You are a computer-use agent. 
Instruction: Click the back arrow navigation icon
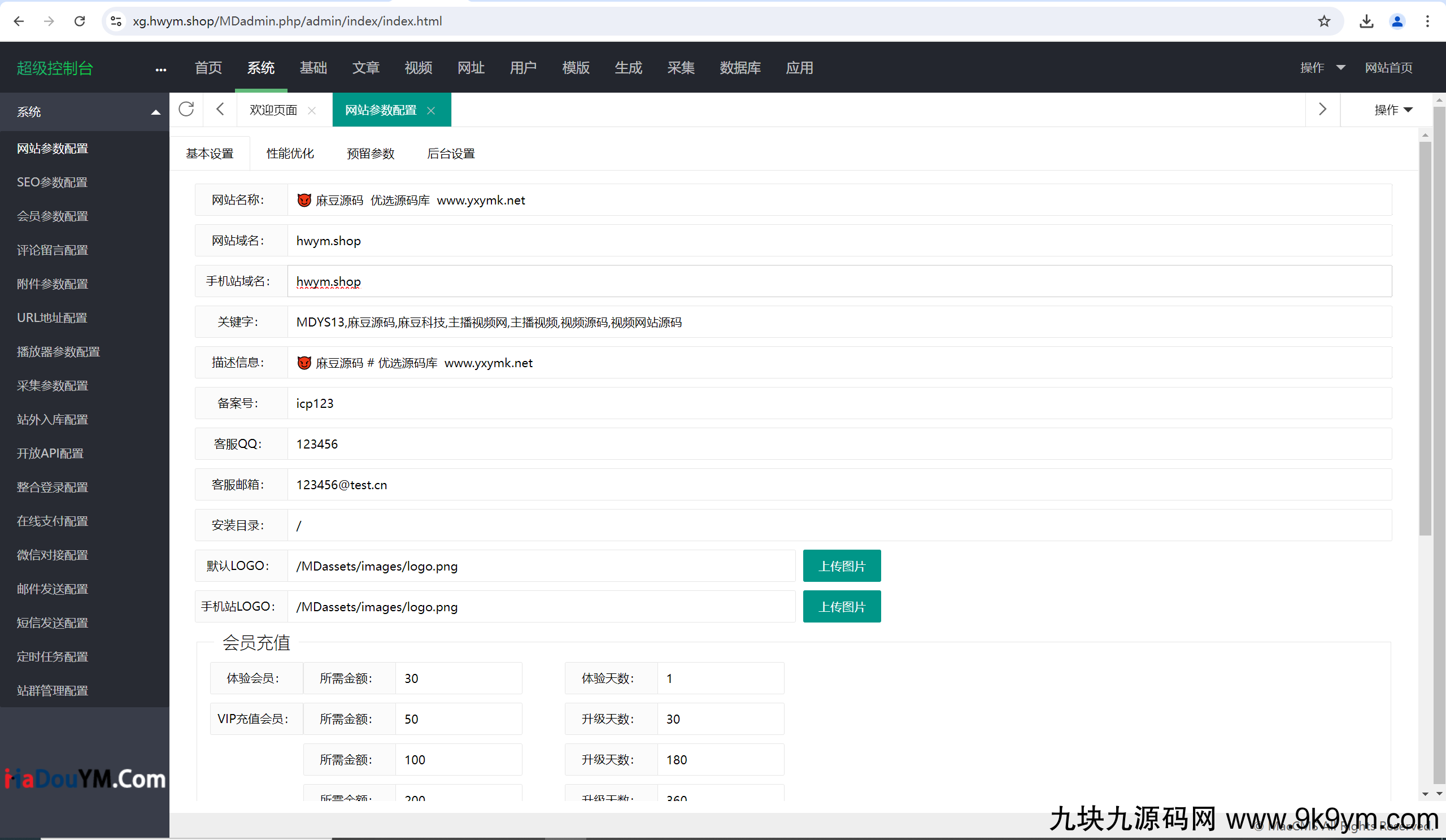click(18, 20)
